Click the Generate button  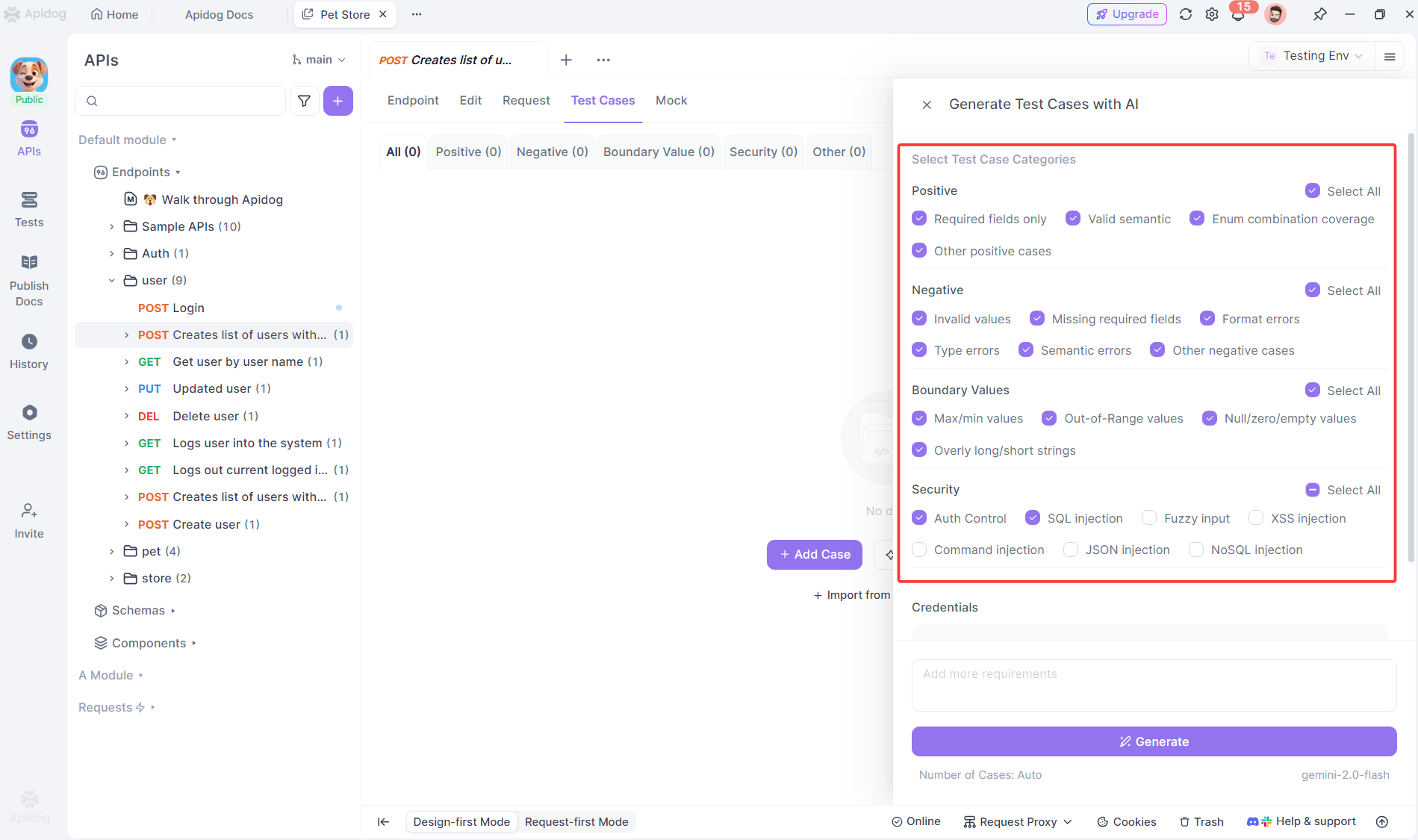click(1153, 741)
